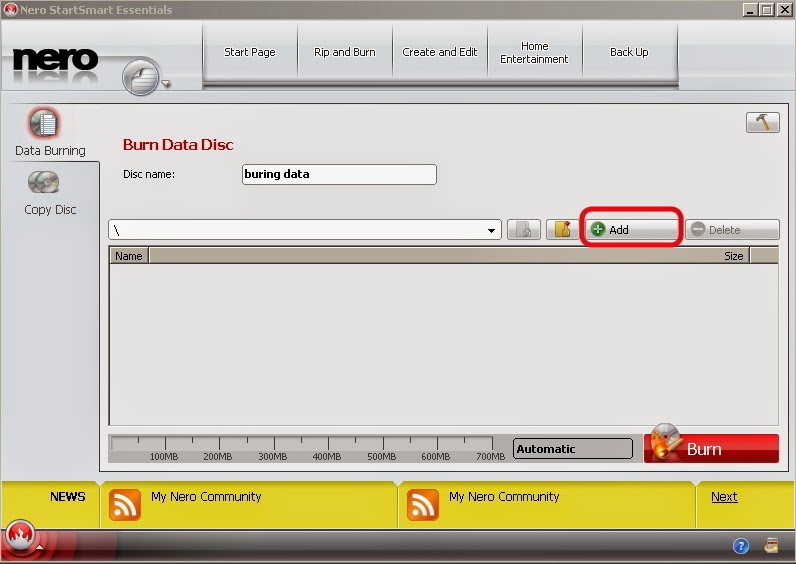Follow the Next link in news bar

point(724,496)
